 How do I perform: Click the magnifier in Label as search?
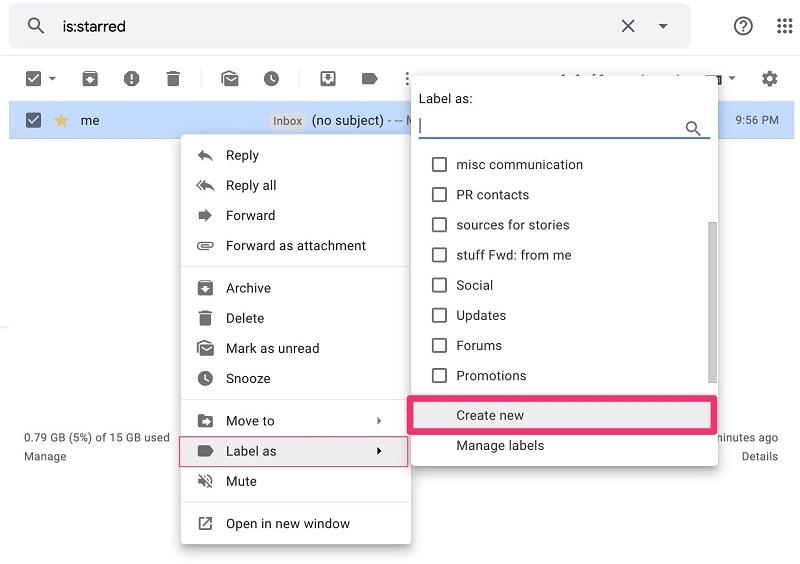692,128
